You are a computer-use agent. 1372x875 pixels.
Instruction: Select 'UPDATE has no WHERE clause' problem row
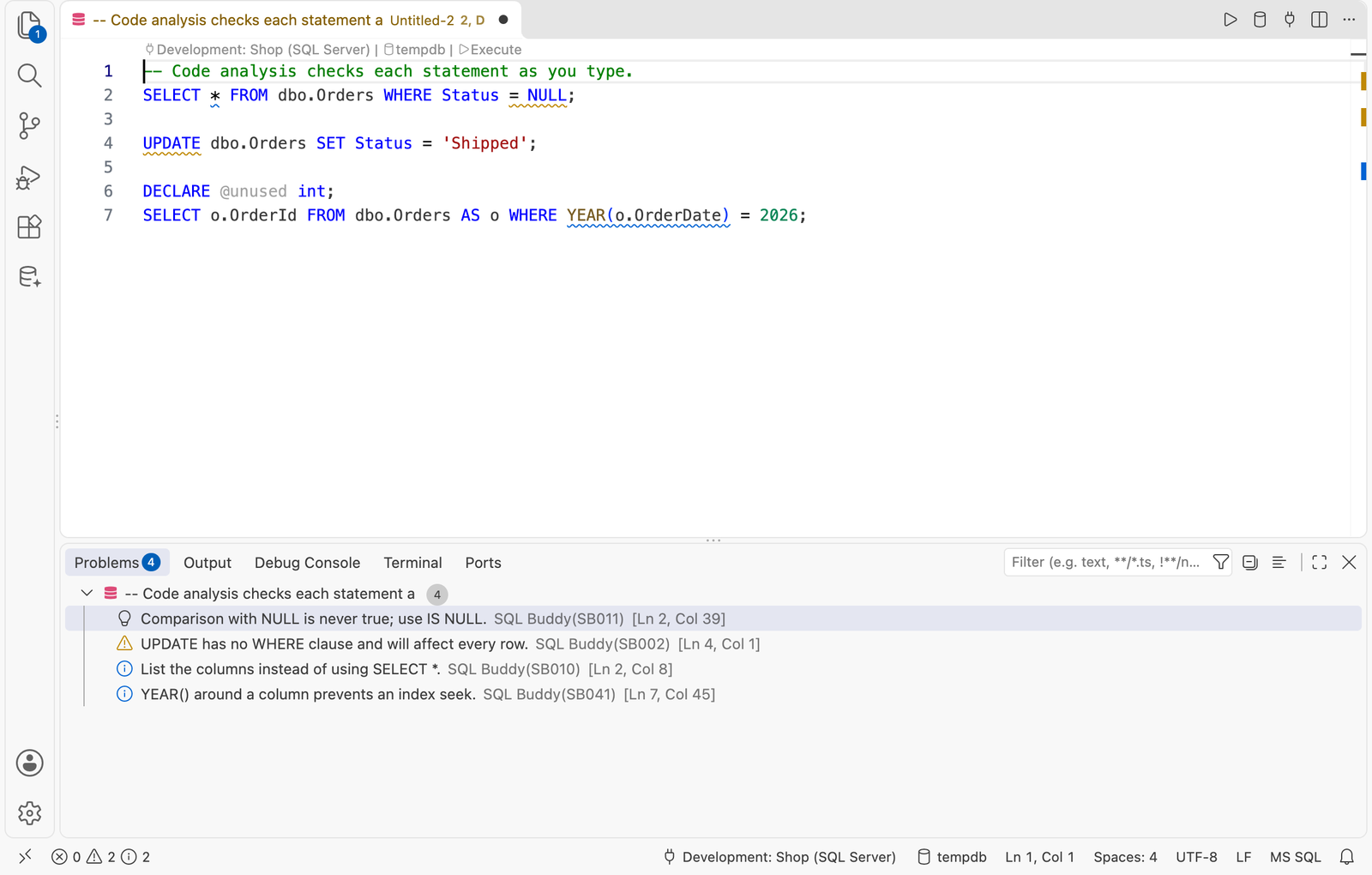point(713,643)
